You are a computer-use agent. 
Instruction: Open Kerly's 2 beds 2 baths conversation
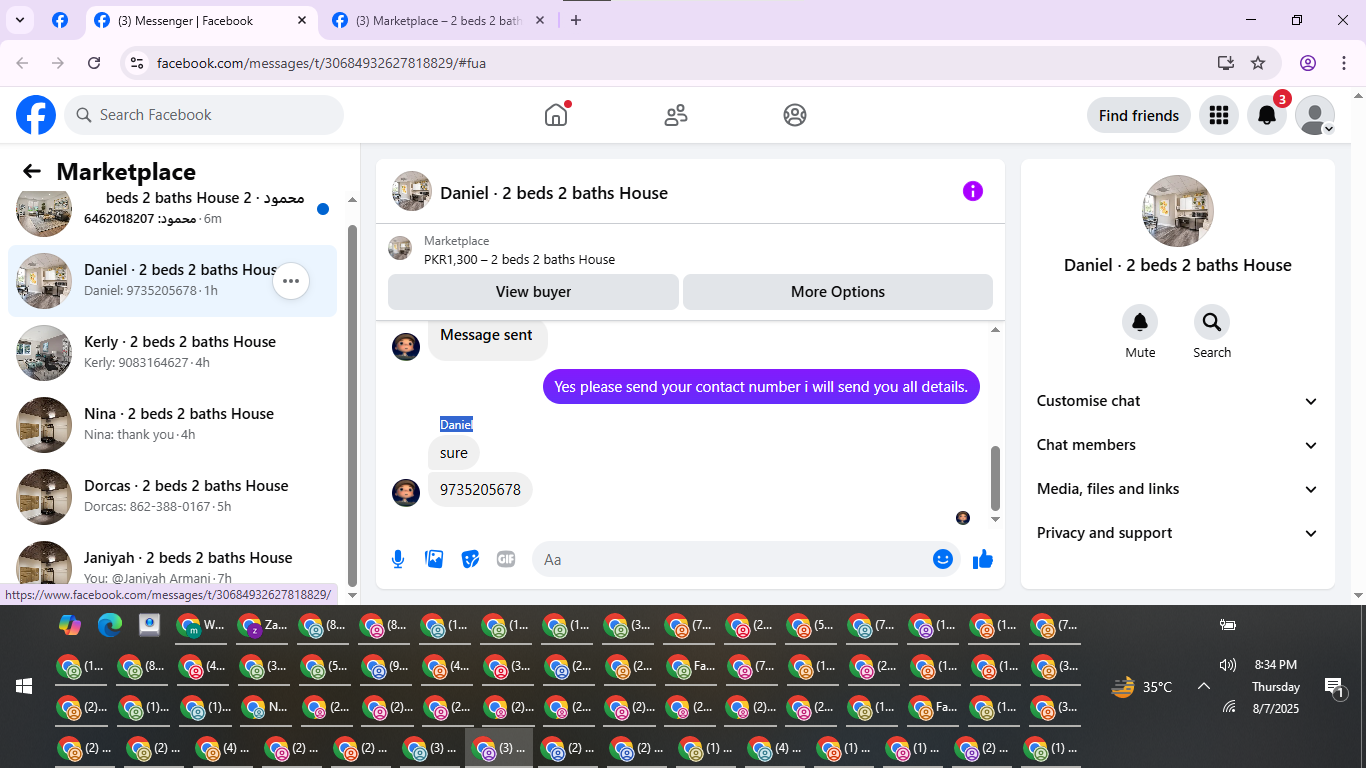point(172,353)
